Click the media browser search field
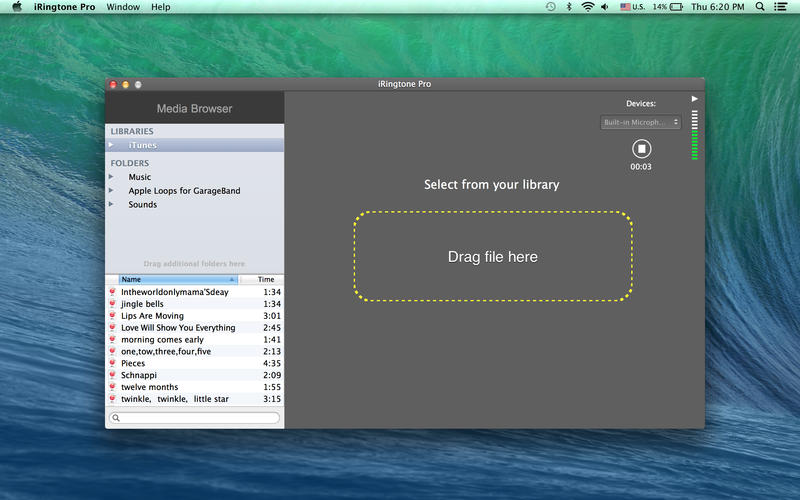Viewport: 800px width, 500px height. [195, 418]
